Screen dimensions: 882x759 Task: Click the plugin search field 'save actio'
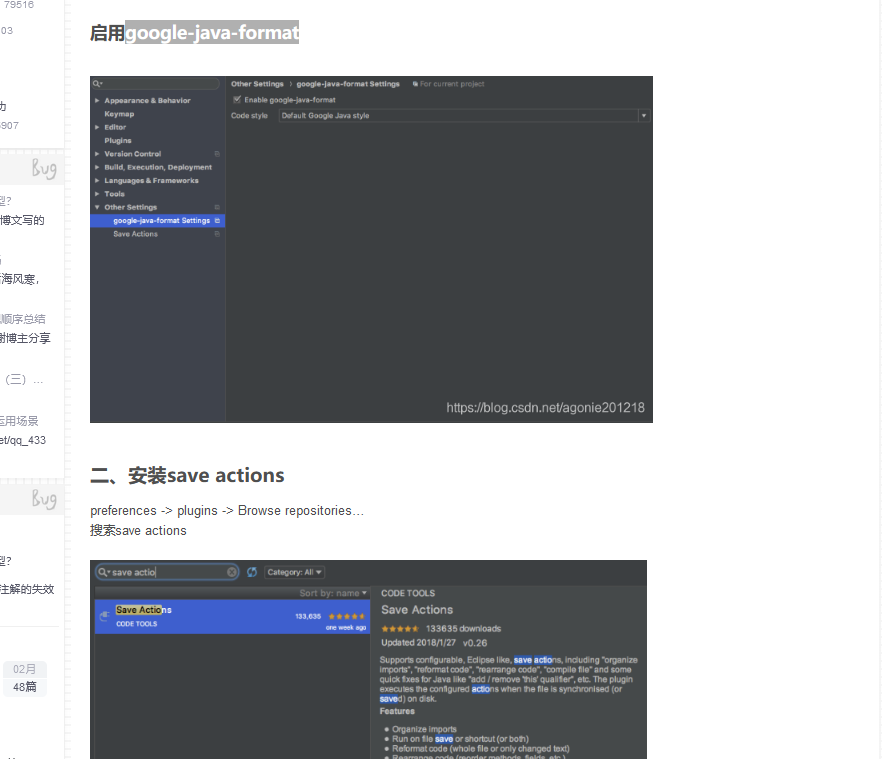[x=167, y=572]
